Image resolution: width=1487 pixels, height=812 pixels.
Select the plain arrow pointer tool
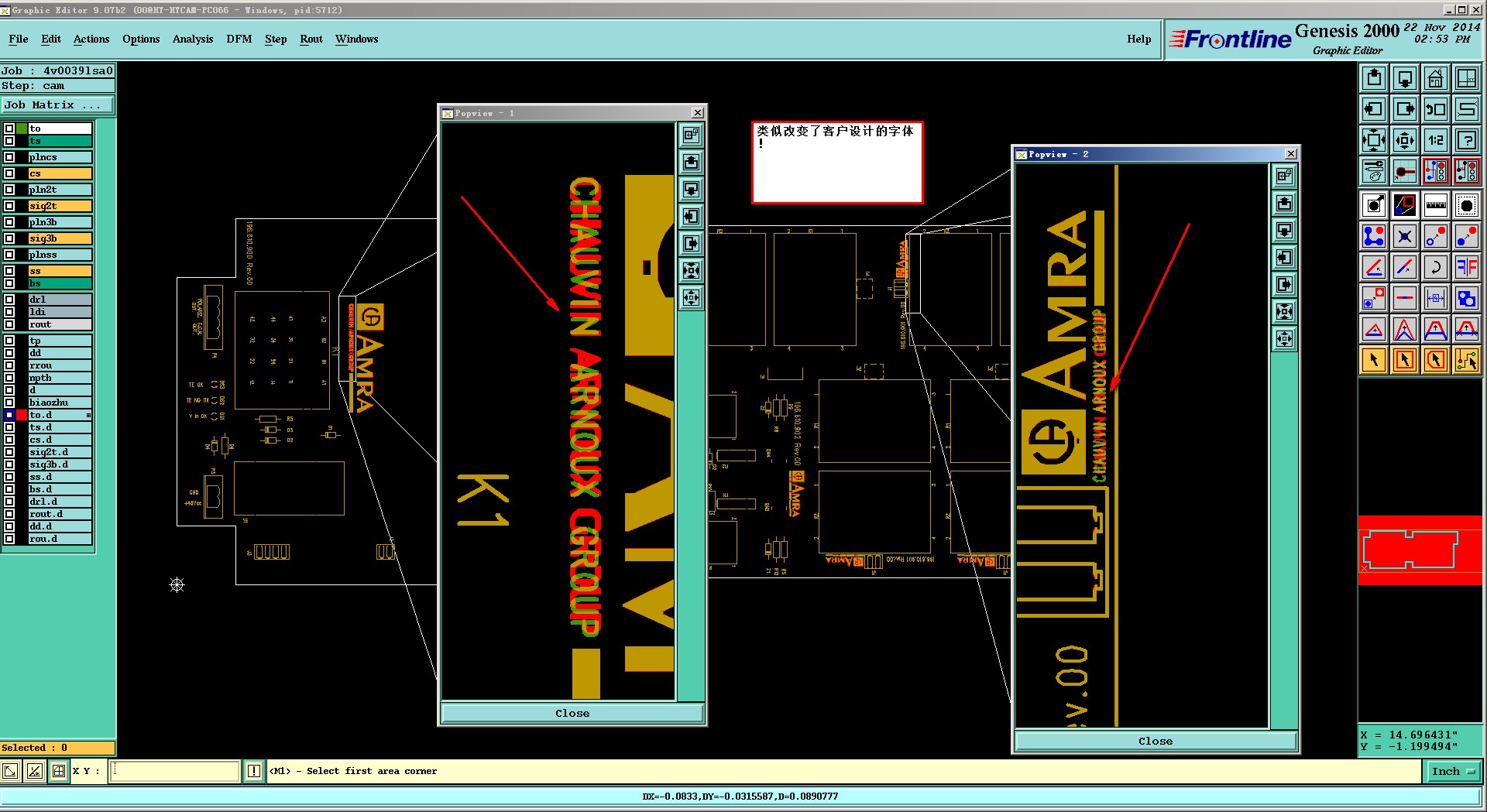click(1374, 360)
